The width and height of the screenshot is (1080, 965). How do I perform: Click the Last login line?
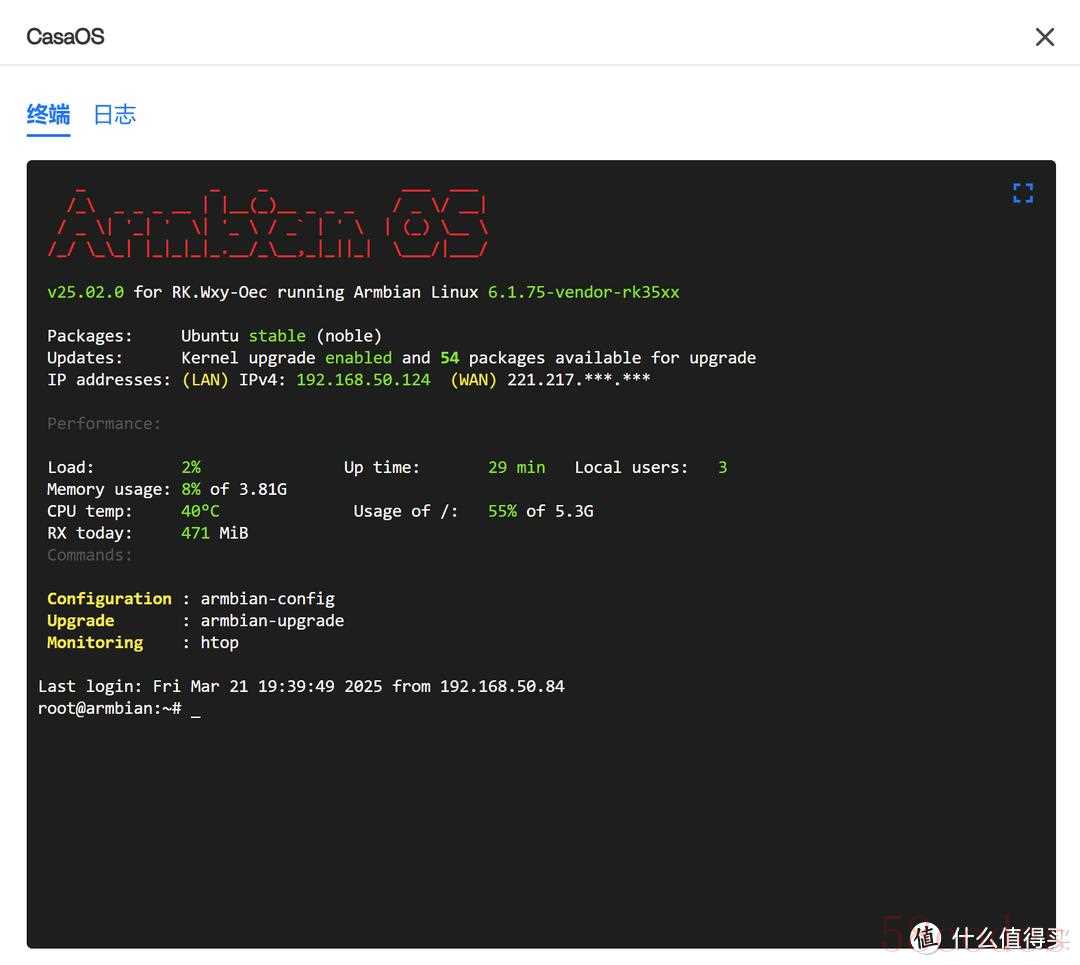pos(301,687)
